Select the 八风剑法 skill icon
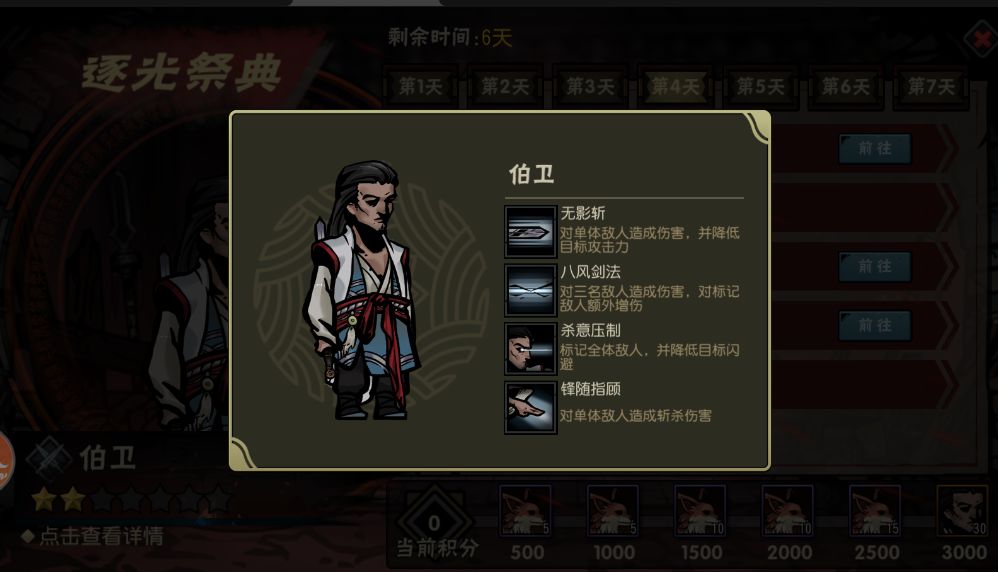This screenshot has height=572, width=998. click(x=531, y=290)
